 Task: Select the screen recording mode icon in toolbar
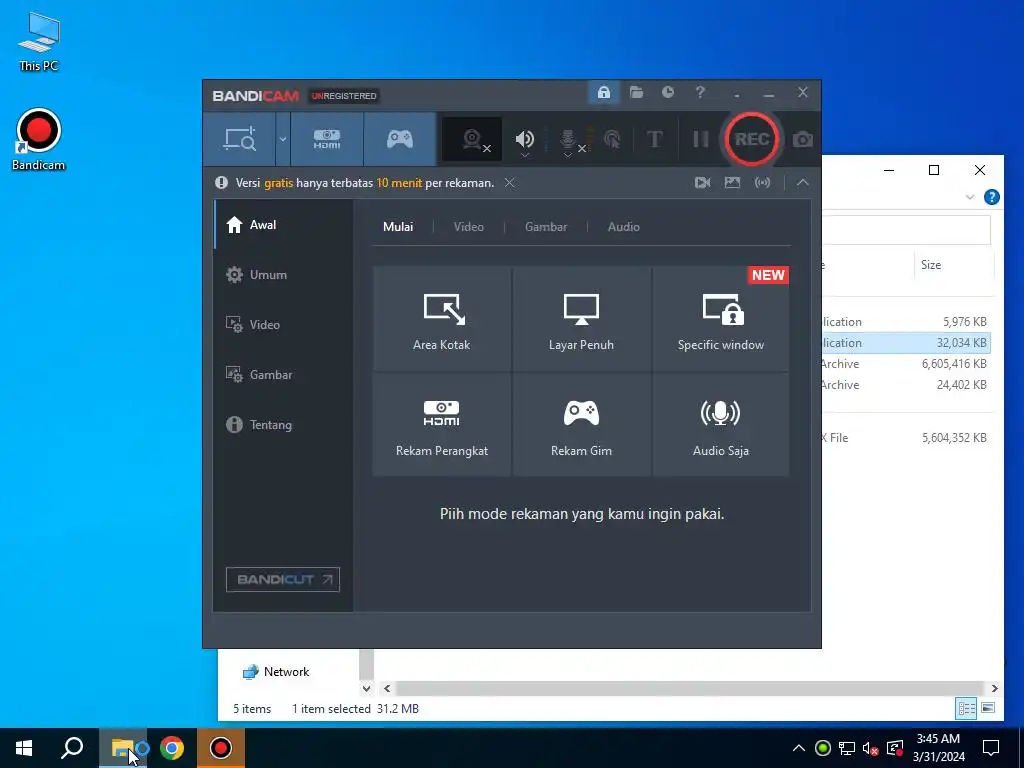click(x=240, y=139)
